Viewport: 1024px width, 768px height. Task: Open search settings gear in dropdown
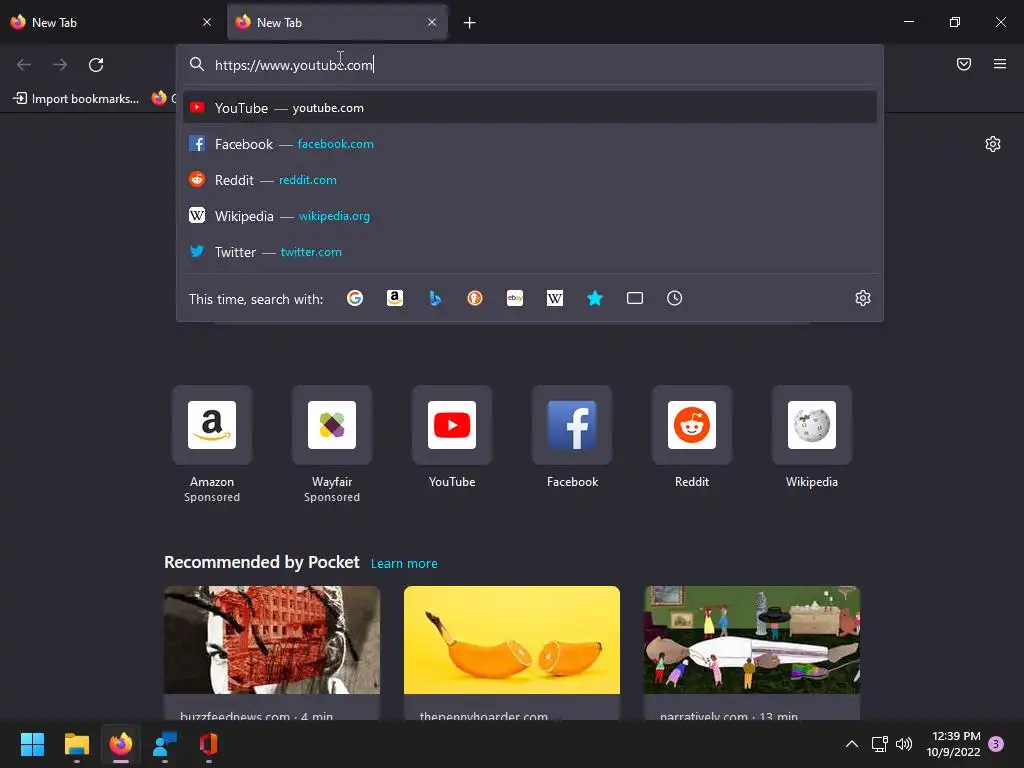pos(863,298)
